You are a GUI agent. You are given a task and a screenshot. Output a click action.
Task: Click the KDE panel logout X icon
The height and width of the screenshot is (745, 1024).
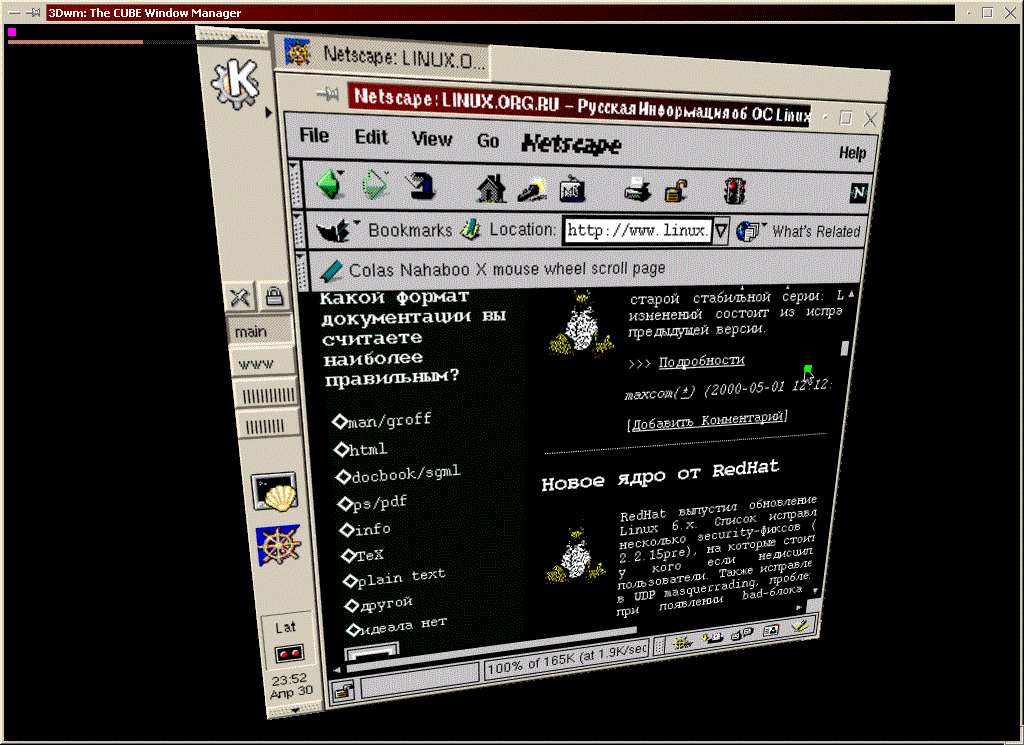[x=240, y=297]
